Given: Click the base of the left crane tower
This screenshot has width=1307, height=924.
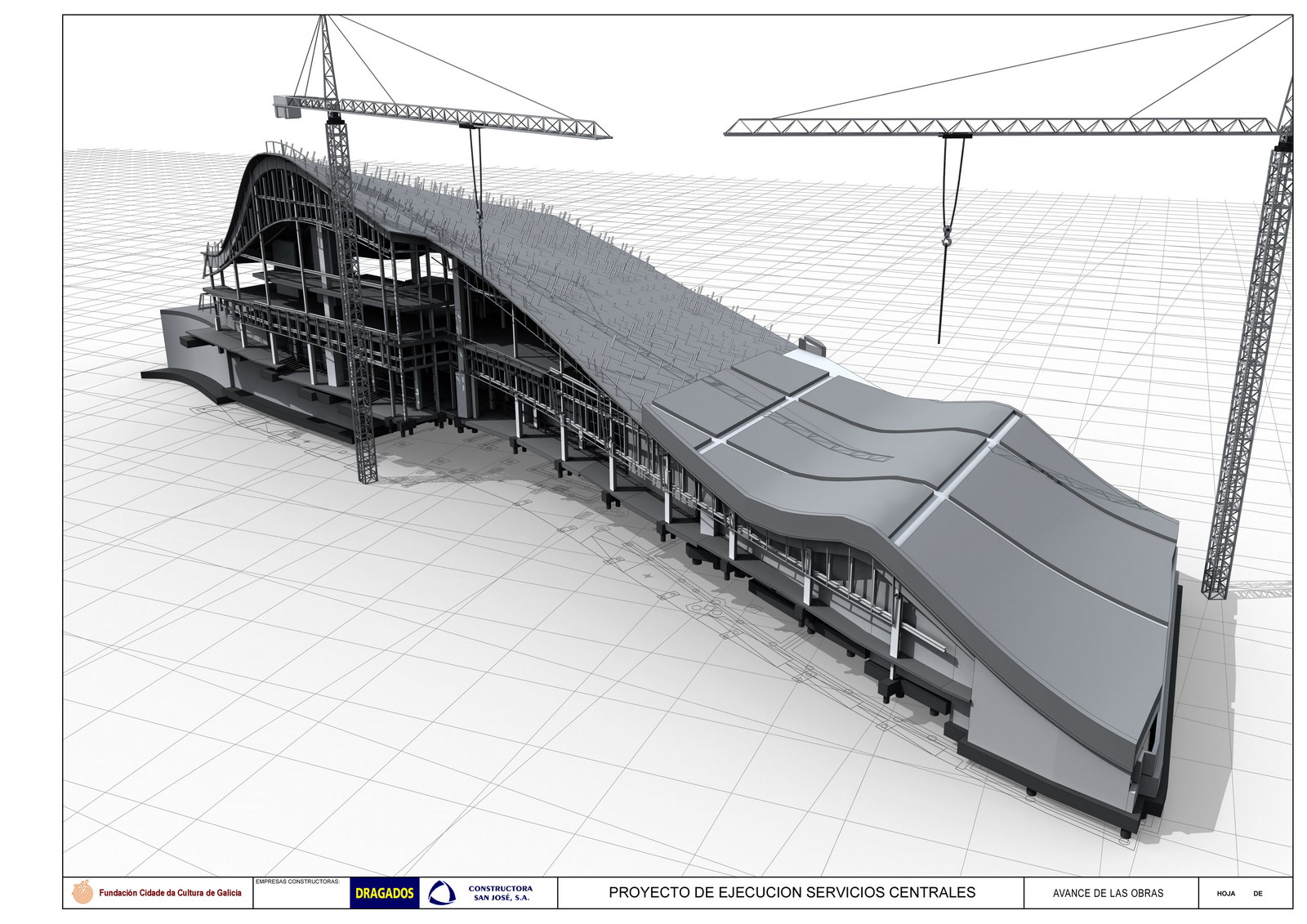Looking at the screenshot, I should (367, 470).
